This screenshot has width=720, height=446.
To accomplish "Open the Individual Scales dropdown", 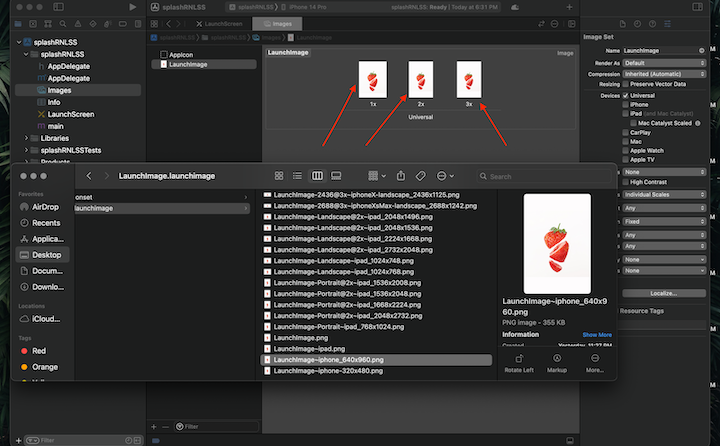I will (664, 194).
